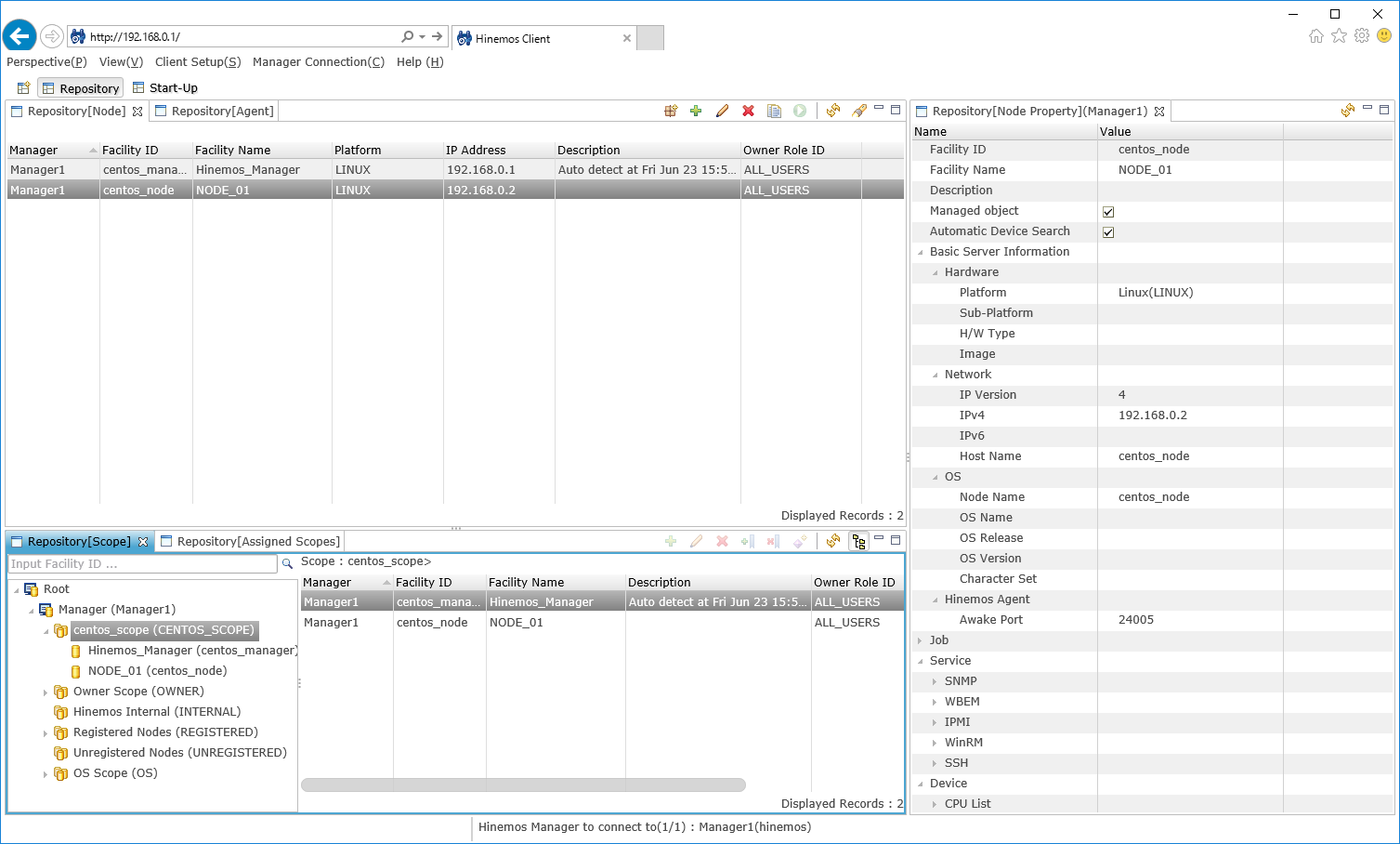Select the Repository perspective button
Screen dimensions: 1400x844
coord(80,88)
